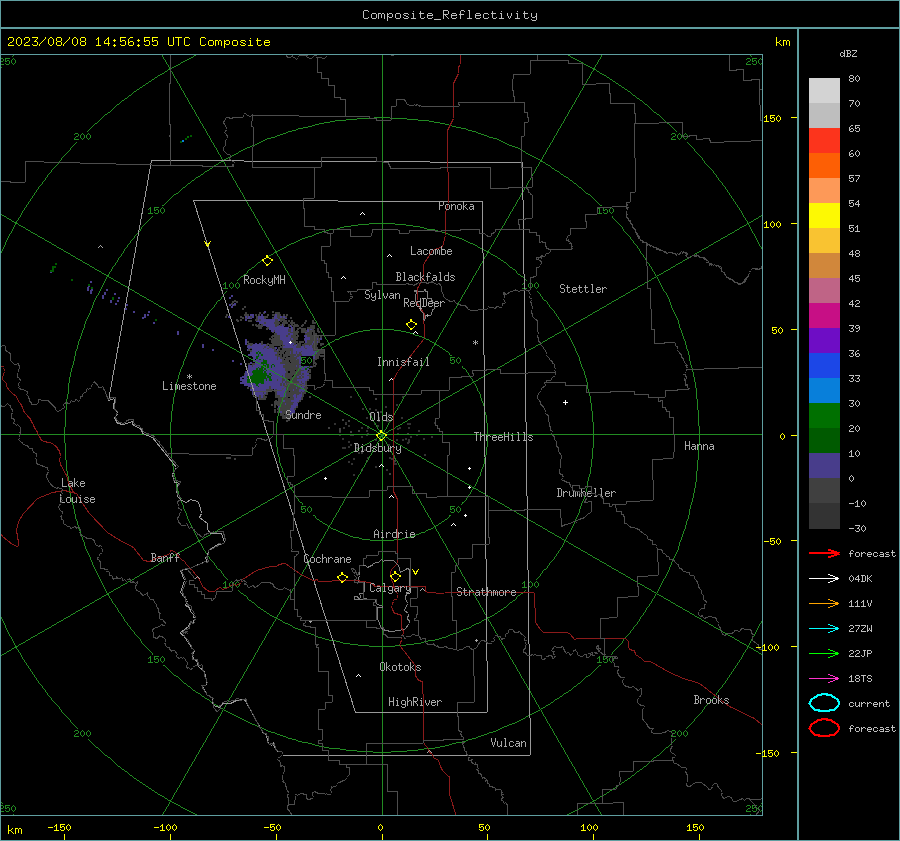
Task: Click the Limestone label
Action: click(189, 386)
